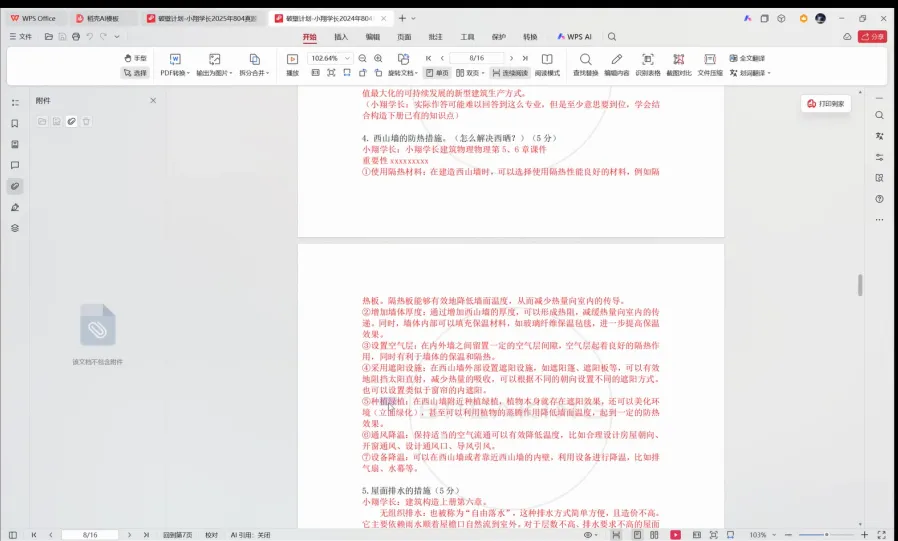Click status bar zoom minus button
Image resolution: width=898 pixels, height=541 pixels.
tap(789, 535)
